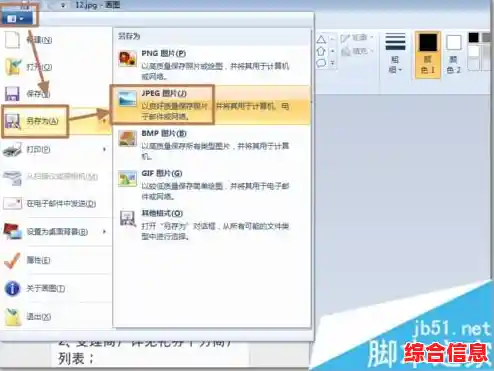Click the send in email envelope icon
Image resolution: width=494 pixels, height=371 pixels.
pos(13,203)
